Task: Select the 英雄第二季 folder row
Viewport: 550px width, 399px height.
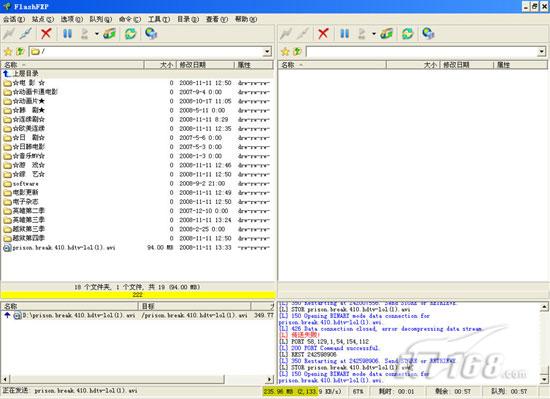Action: coord(137,211)
